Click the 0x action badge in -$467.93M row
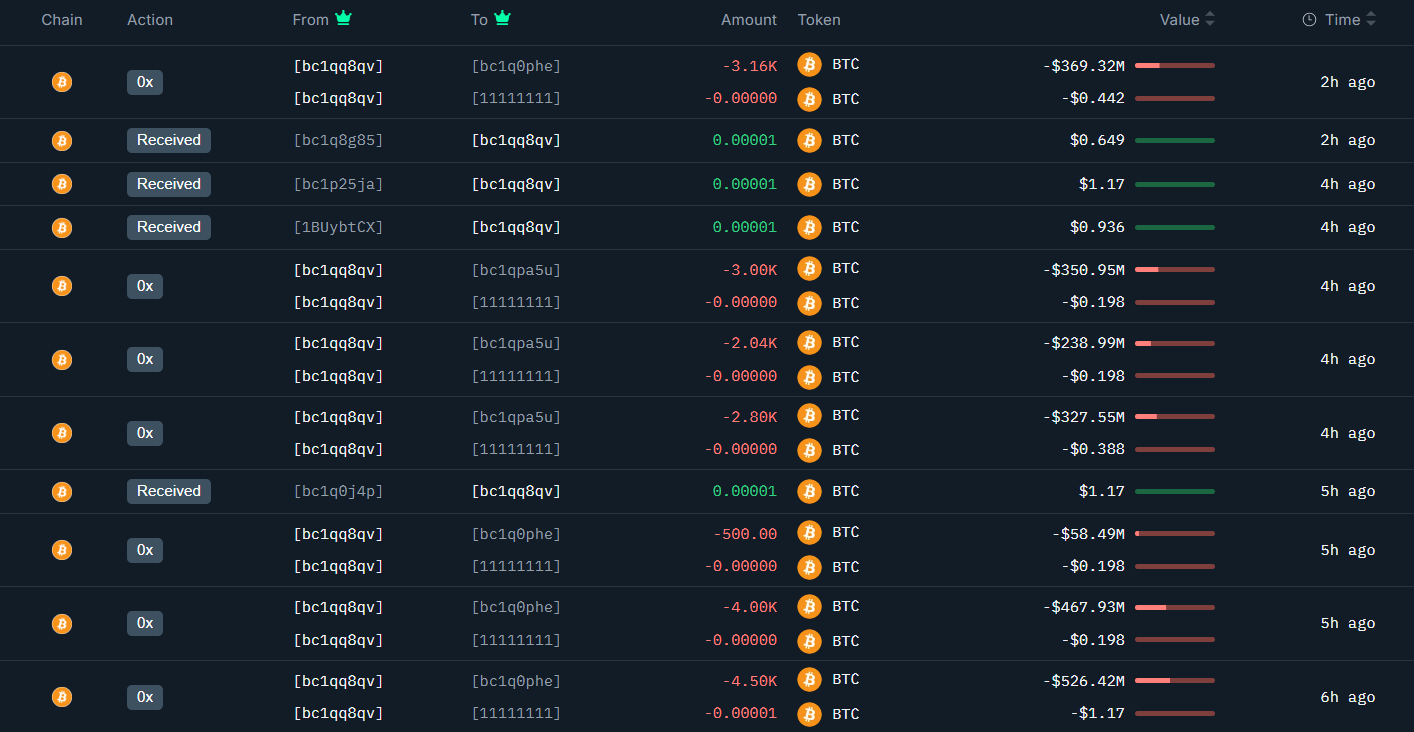Image resolution: width=1414 pixels, height=732 pixels. [145, 623]
